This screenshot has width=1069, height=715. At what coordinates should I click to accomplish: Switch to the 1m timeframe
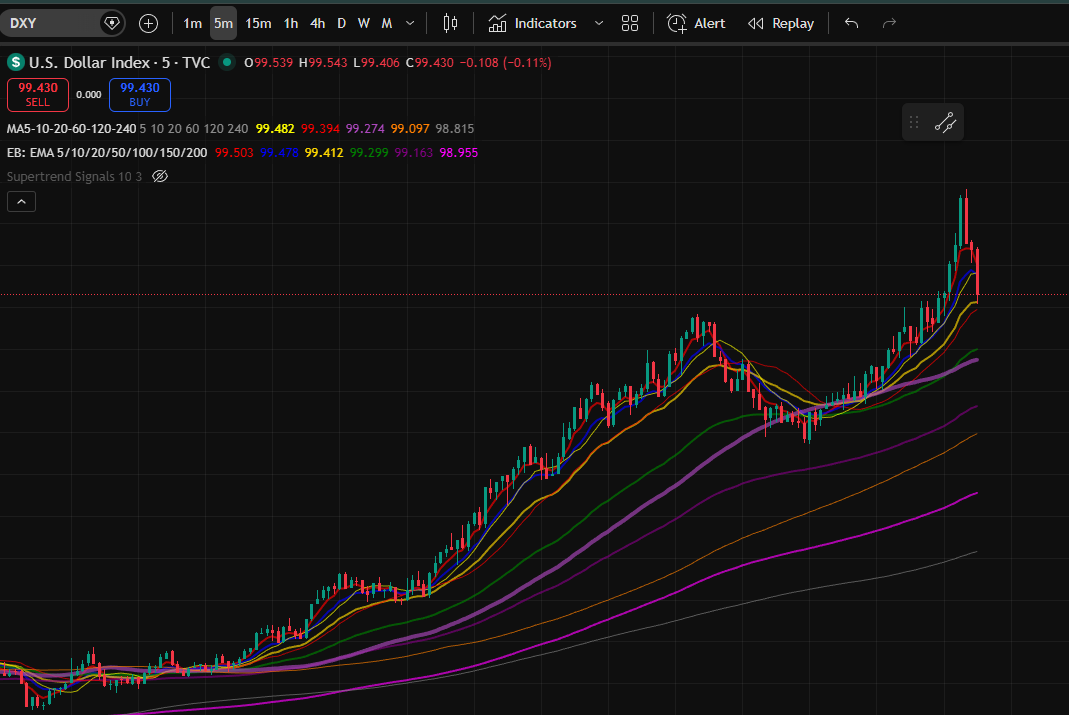point(192,23)
